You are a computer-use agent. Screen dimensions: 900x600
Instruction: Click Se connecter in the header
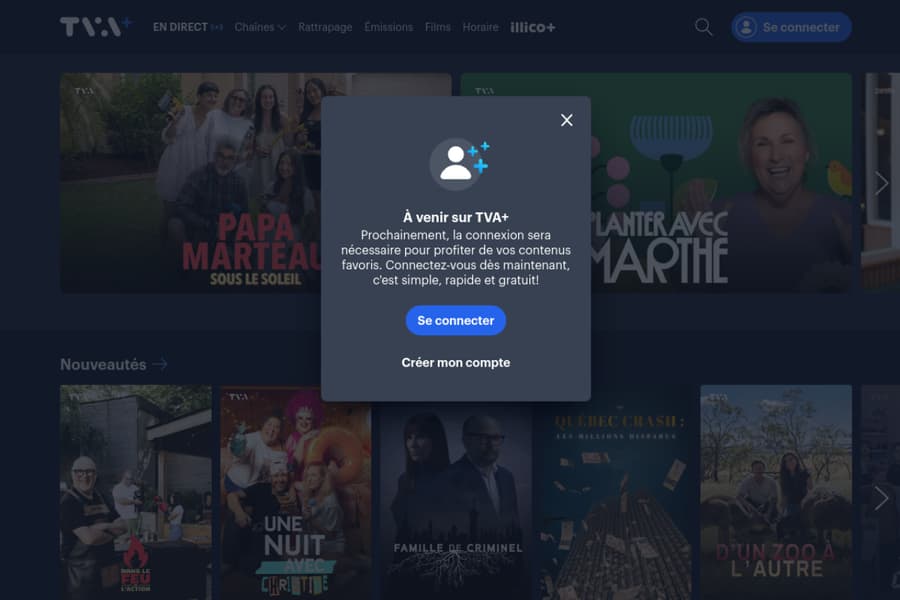(791, 27)
